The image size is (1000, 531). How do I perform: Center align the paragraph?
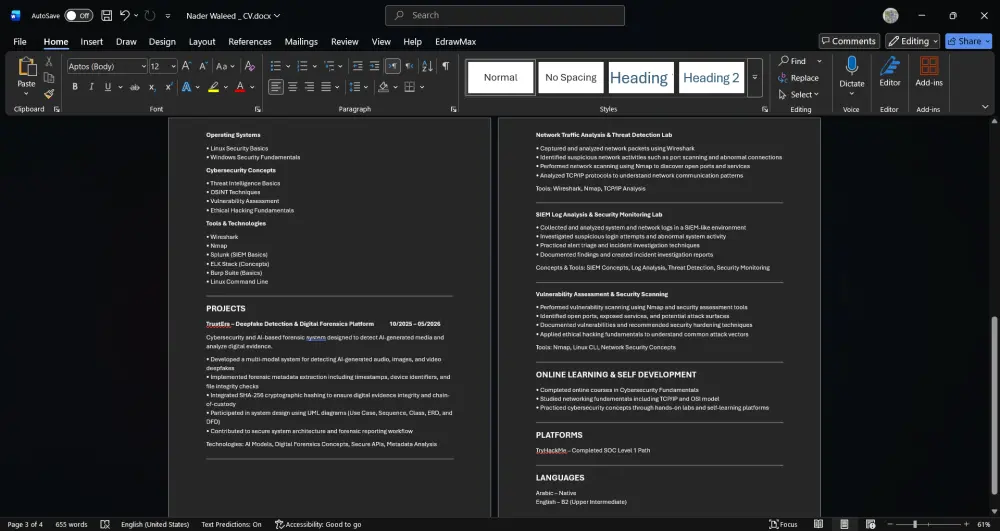click(293, 87)
